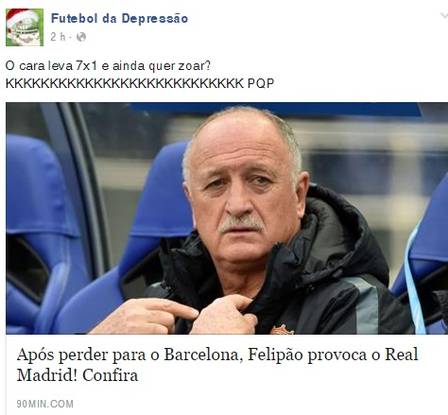The width and height of the screenshot is (448, 415).
Task: Click the club crest on the coach's jacket
Action: [x=282, y=329]
